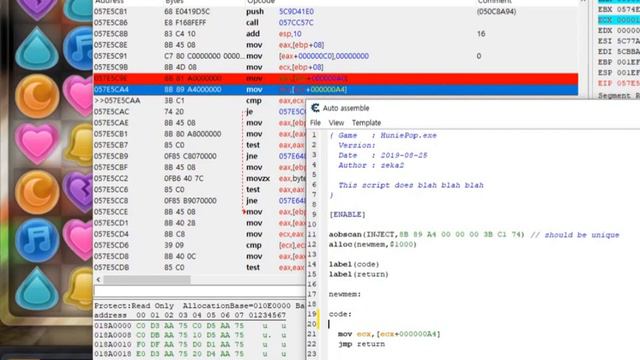Click hex dump row at address 018A0018
Viewport: 640px width, 360px height.
click(191, 354)
